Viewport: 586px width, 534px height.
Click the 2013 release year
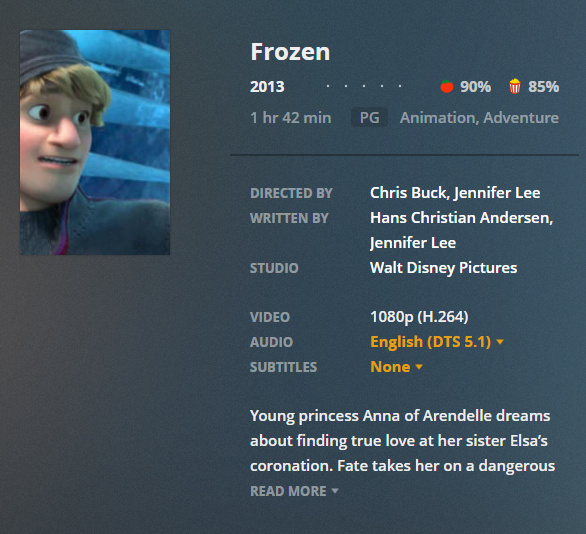point(267,87)
